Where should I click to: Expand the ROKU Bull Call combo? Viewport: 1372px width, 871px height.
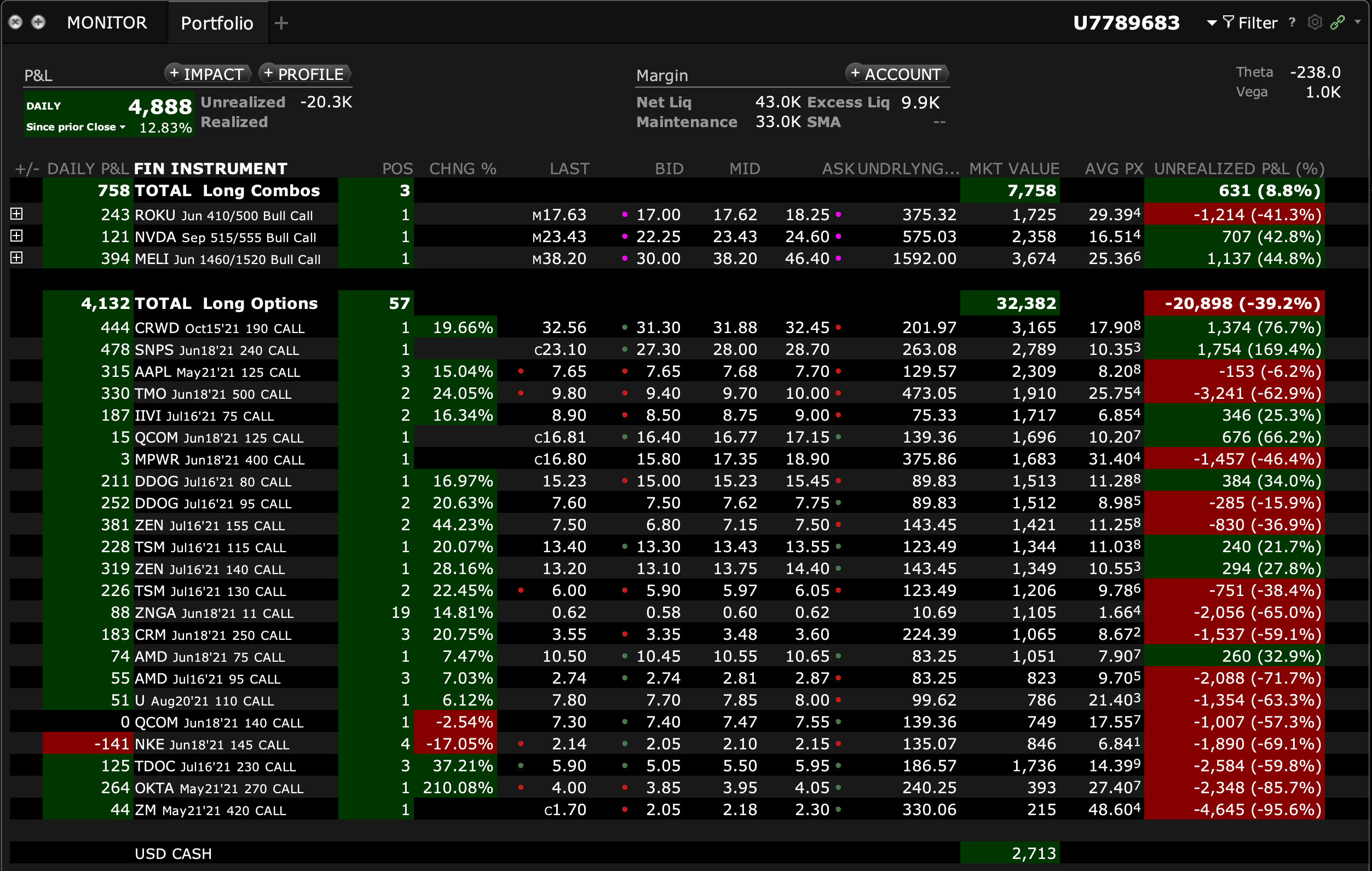pos(16,214)
